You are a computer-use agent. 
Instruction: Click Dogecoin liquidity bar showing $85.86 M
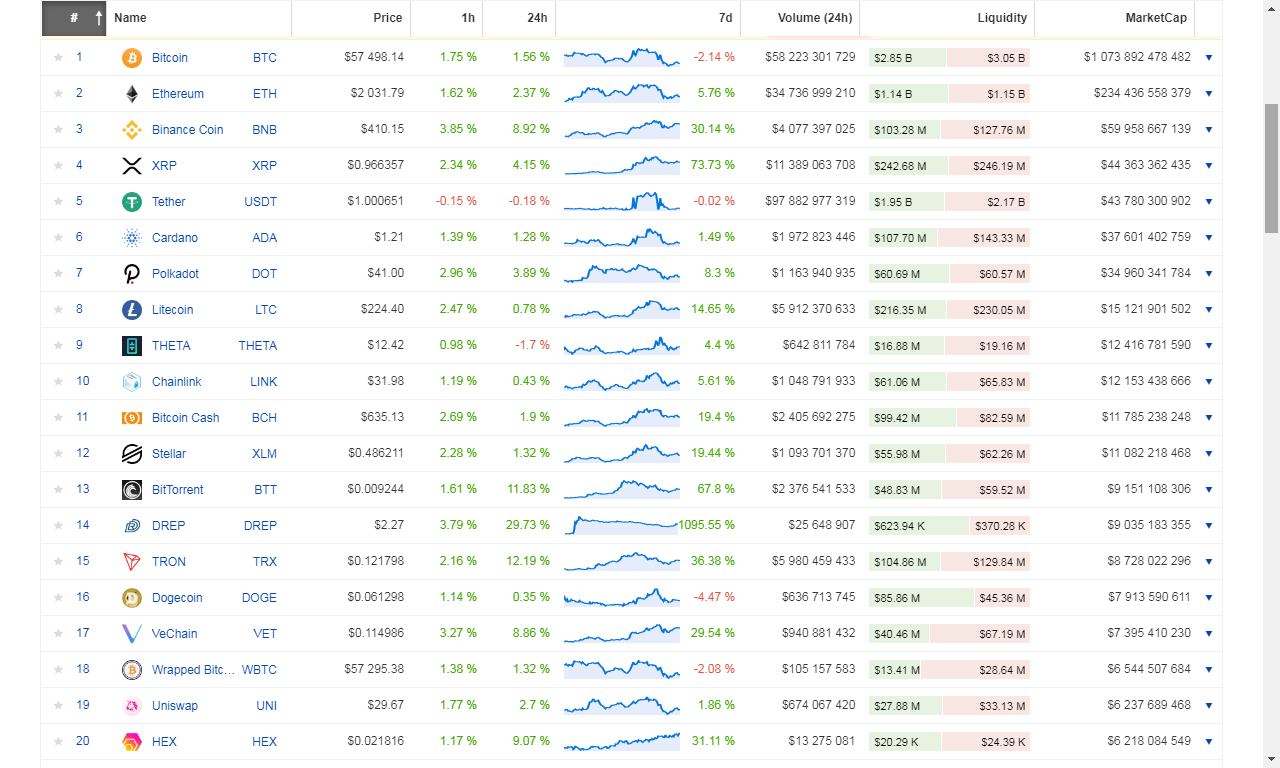[921, 598]
